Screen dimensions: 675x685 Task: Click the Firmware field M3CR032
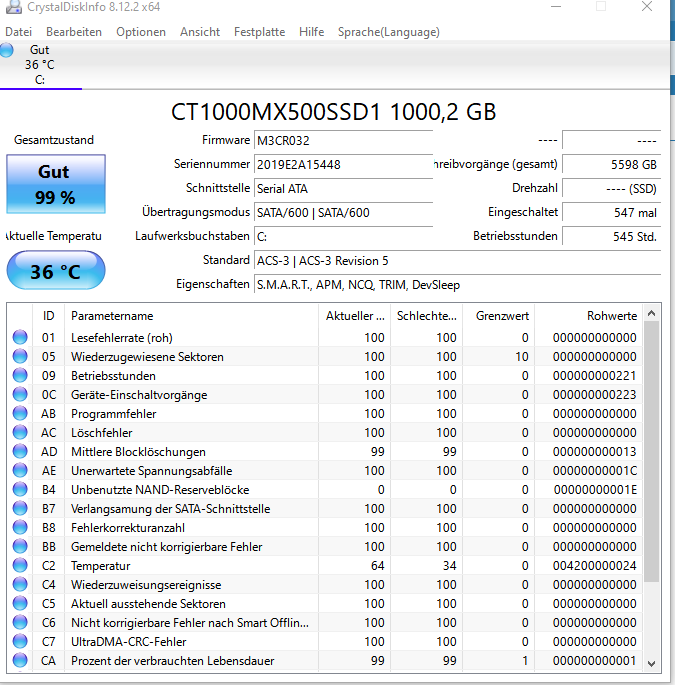click(343, 141)
